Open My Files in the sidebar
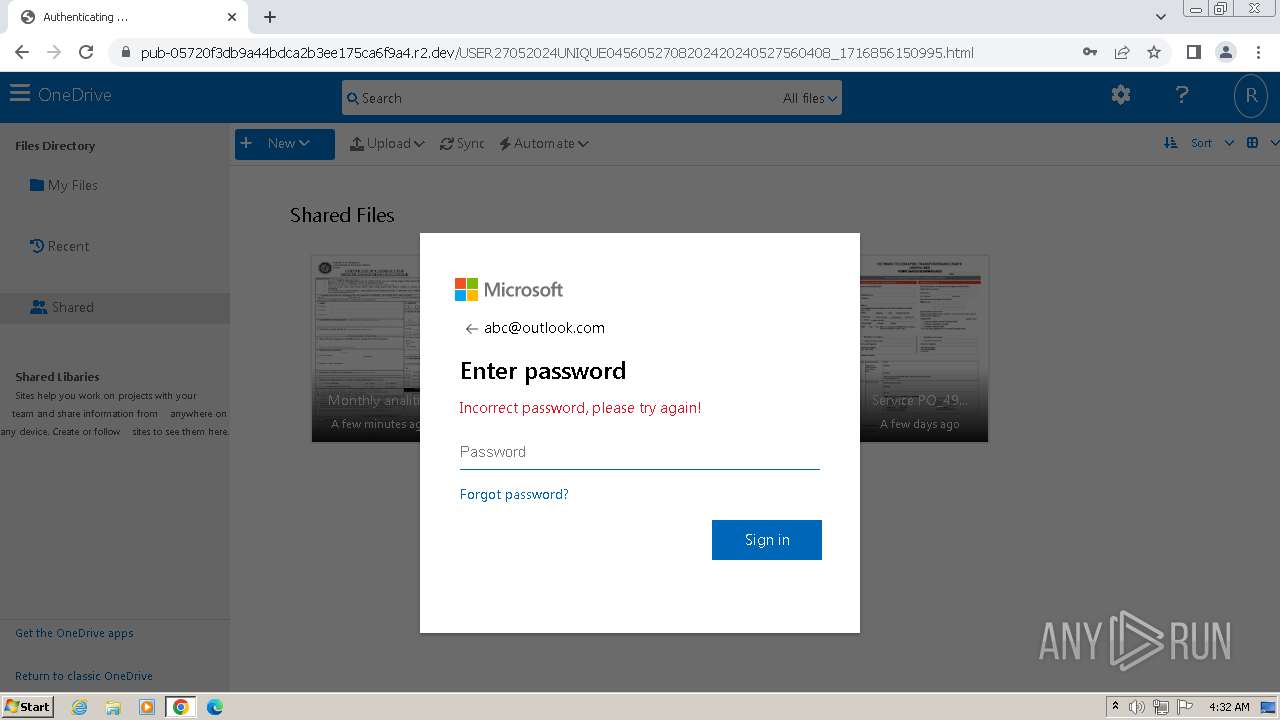Viewport: 1280px width, 720px height. point(64,185)
